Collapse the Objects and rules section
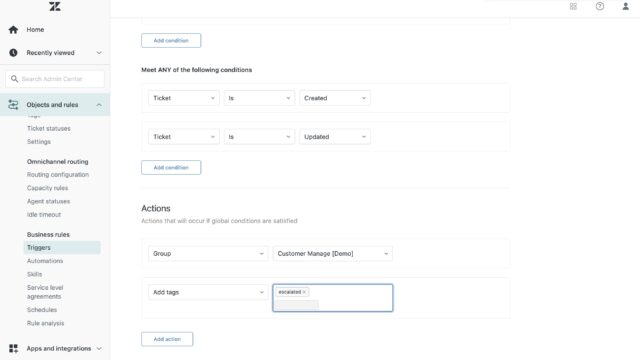The width and height of the screenshot is (640, 360). click(x=99, y=105)
